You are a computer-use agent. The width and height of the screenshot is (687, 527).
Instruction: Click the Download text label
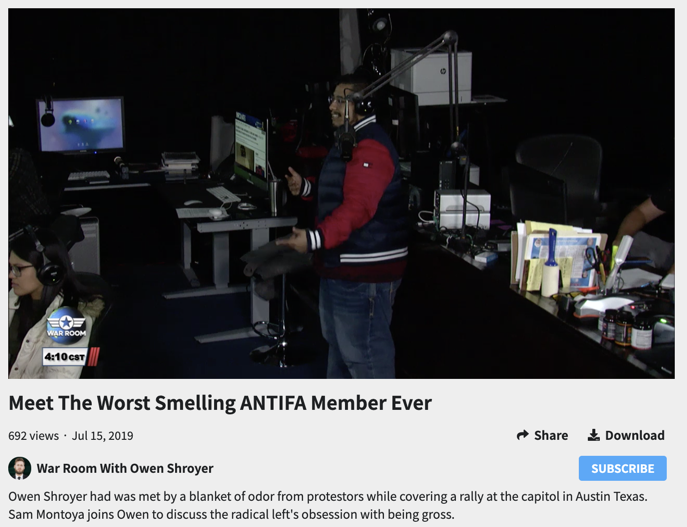[x=634, y=435]
